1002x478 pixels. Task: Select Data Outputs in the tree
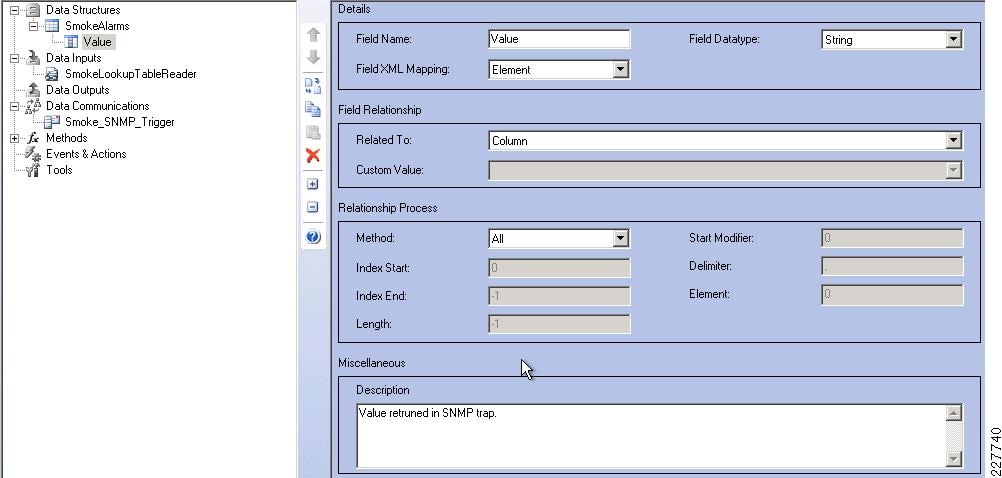(x=77, y=90)
